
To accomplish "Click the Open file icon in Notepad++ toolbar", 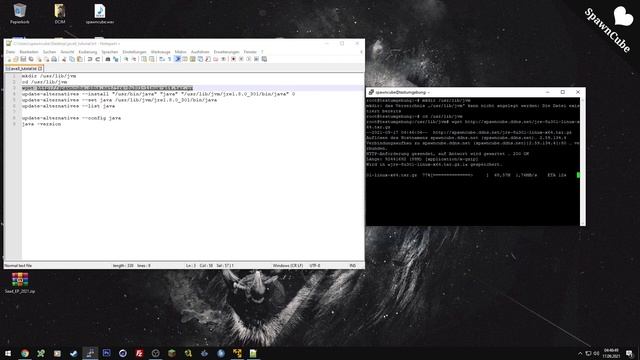I will tap(16, 59).
